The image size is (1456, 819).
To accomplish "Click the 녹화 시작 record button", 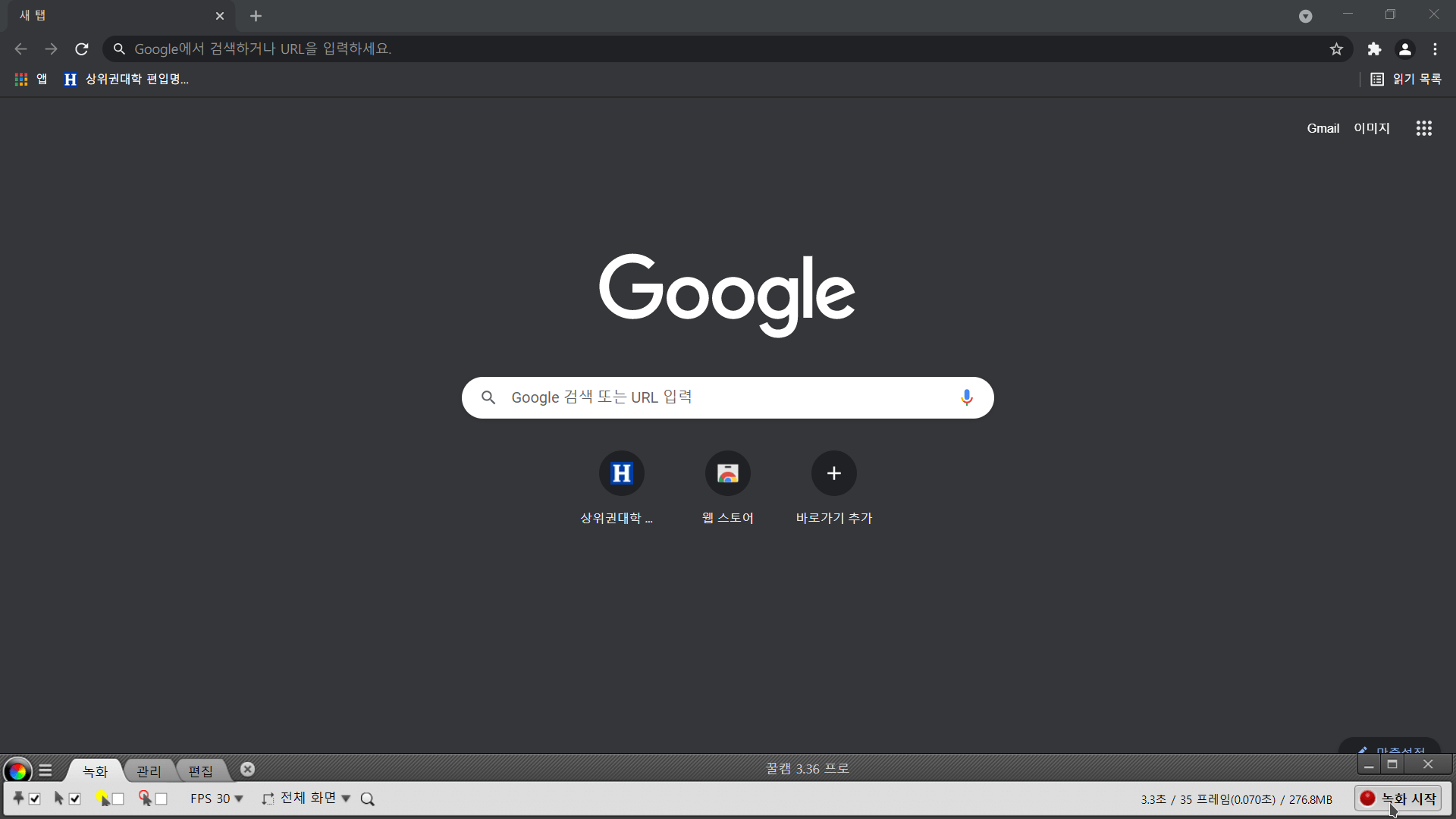I will pyautogui.click(x=1398, y=799).
